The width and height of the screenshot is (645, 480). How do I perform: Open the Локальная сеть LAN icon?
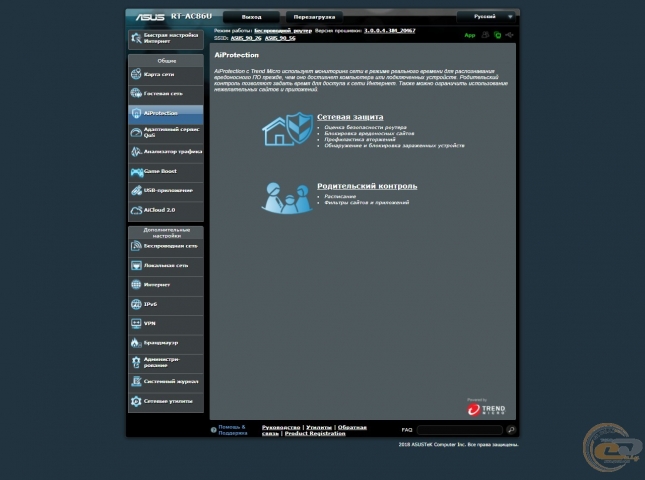tap(136, 265)
